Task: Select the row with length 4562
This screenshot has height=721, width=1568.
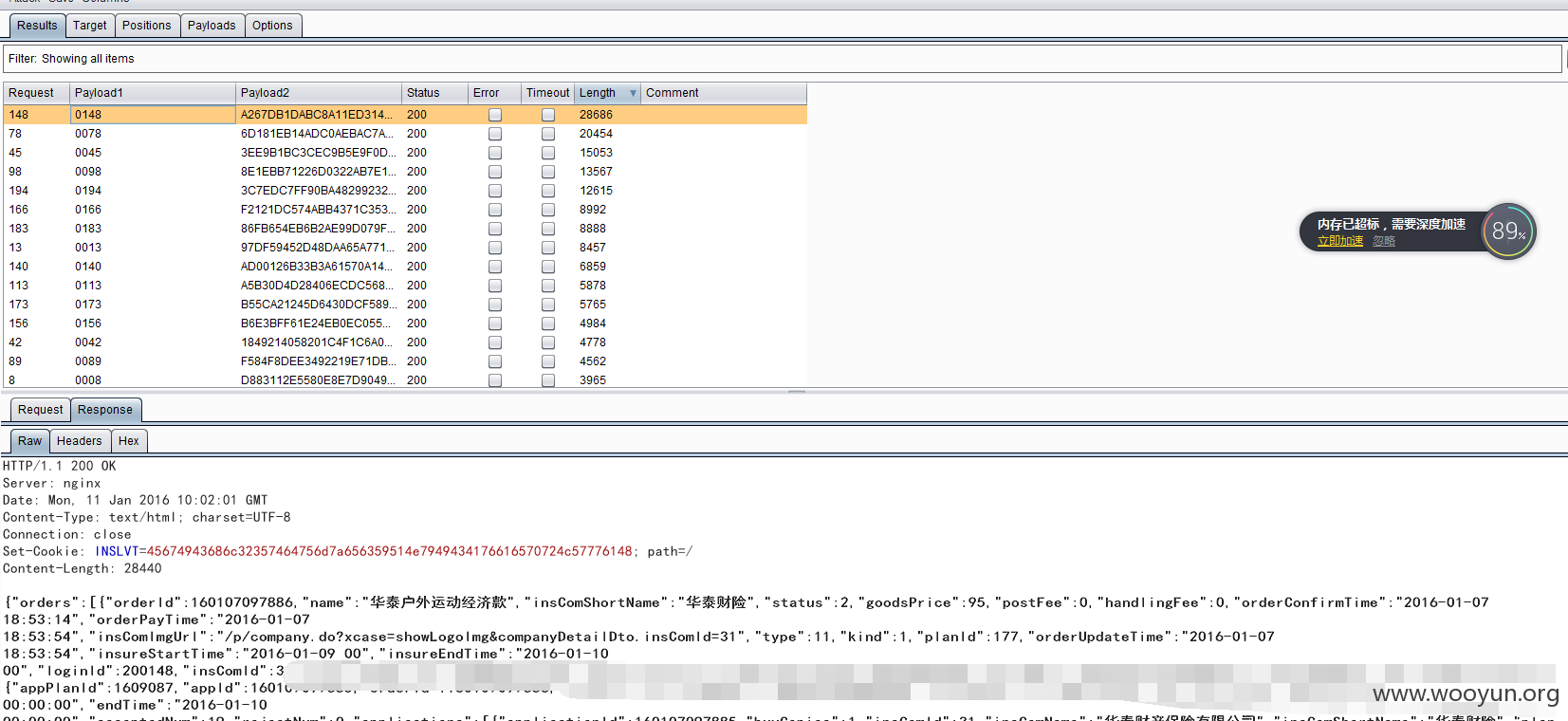Action: (405, 361)
